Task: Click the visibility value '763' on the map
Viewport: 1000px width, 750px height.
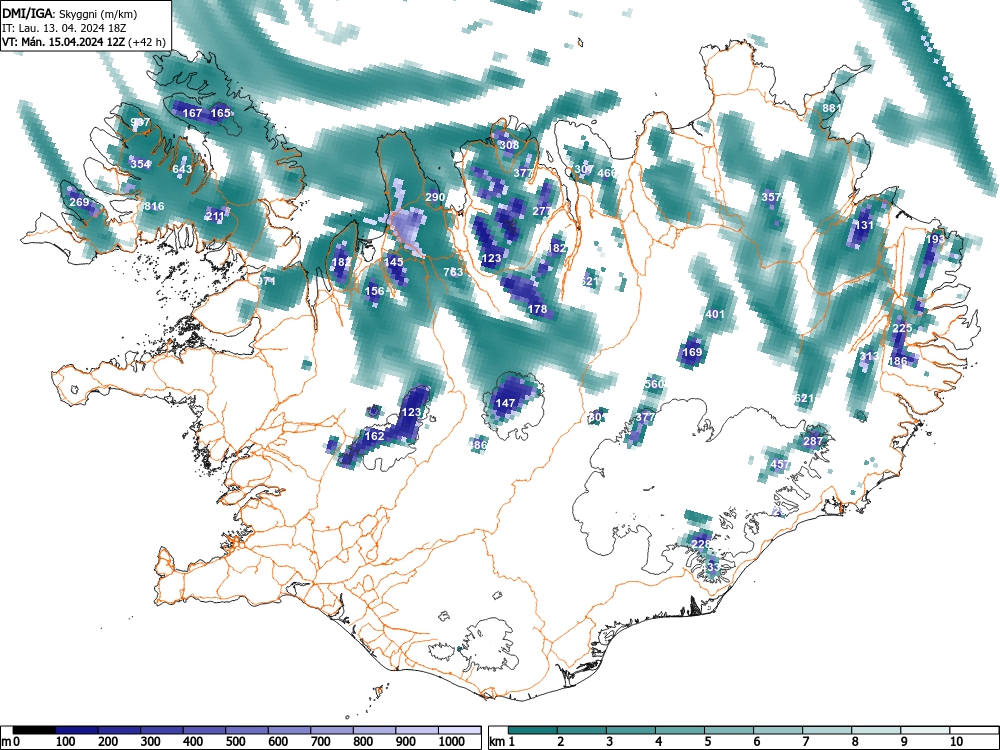Action: [x=453, y=272]
